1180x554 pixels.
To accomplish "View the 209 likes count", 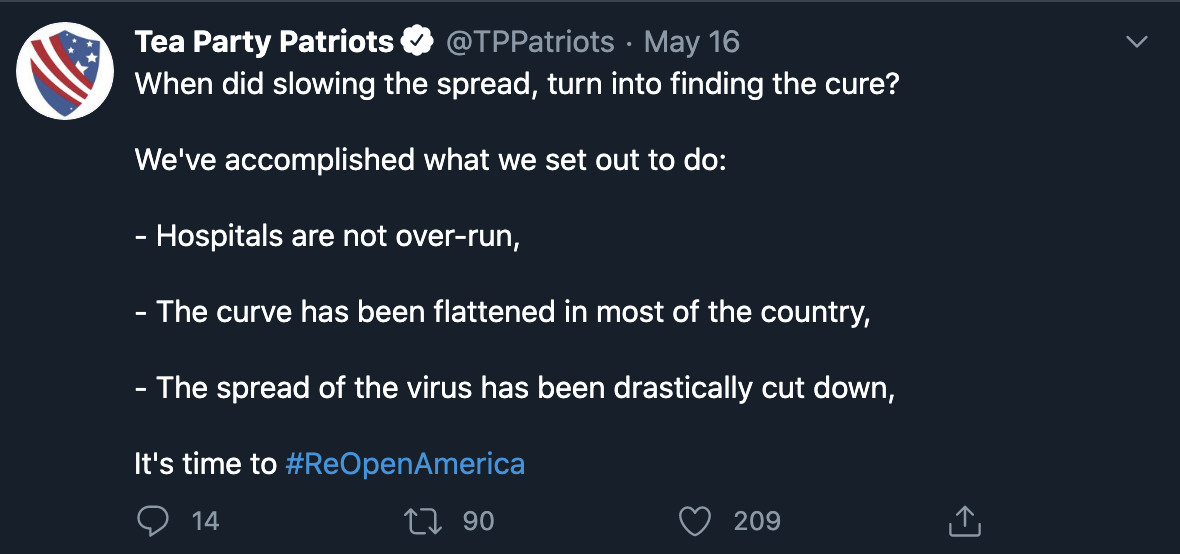I will point(757,521).
